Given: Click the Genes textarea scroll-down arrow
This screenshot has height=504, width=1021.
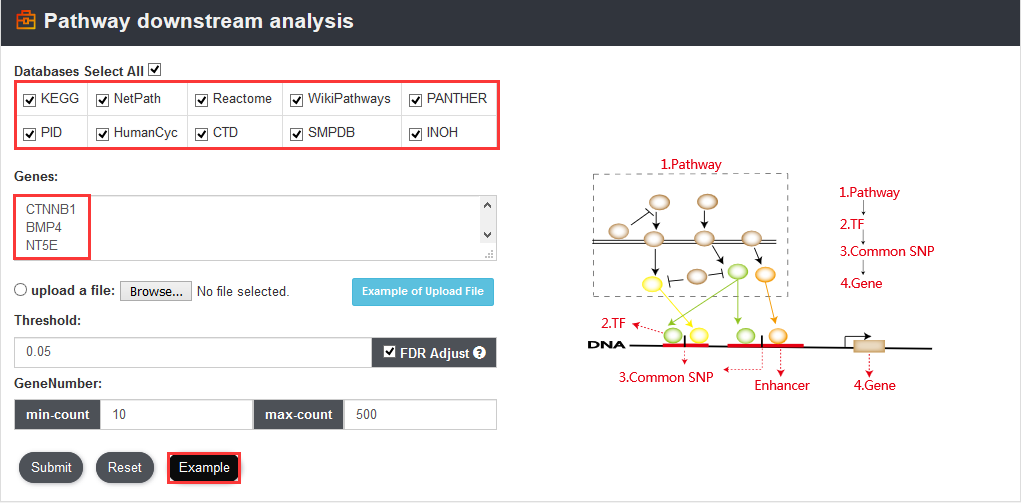Looking at the screenshot, I should 488,234.
